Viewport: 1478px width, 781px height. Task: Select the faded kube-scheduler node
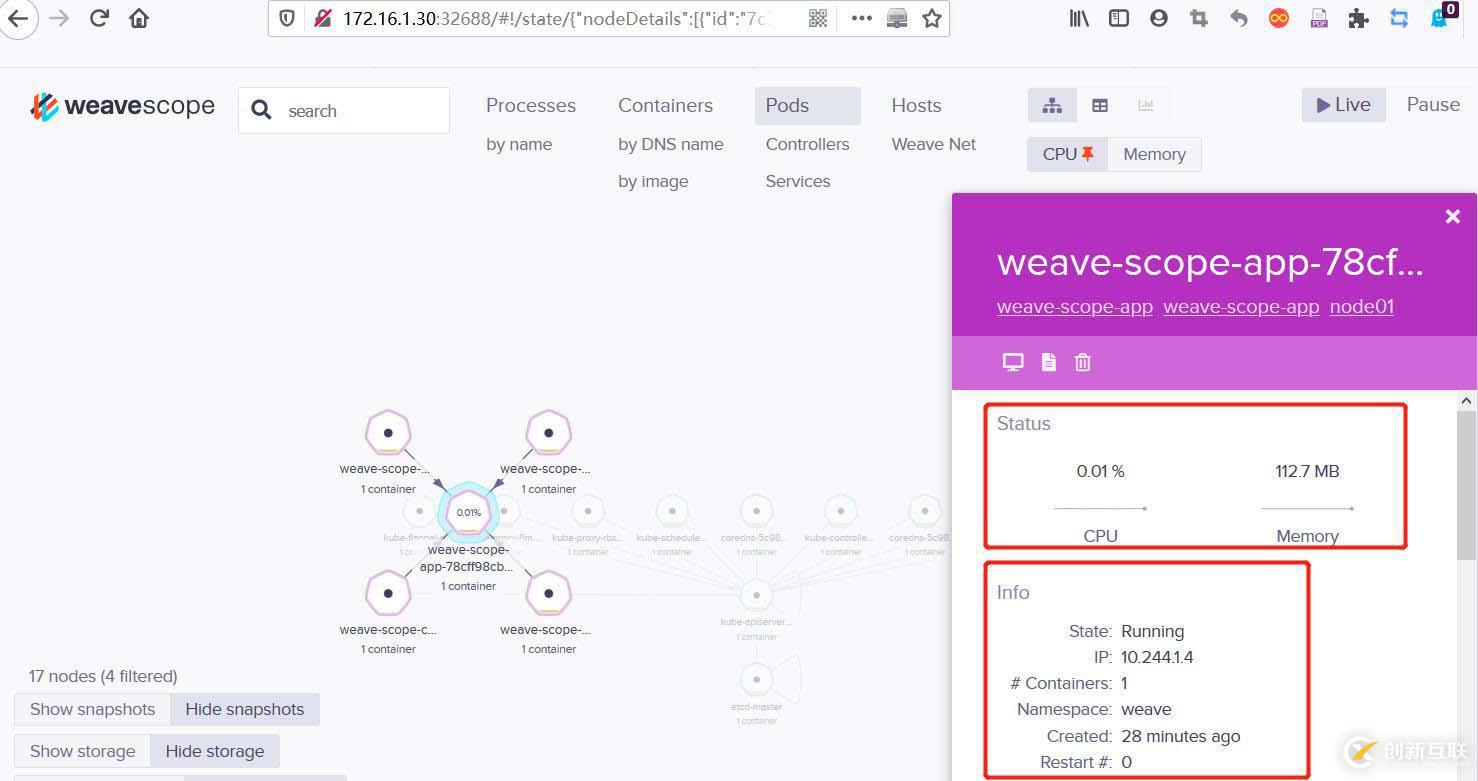click(x=673, y=511)
